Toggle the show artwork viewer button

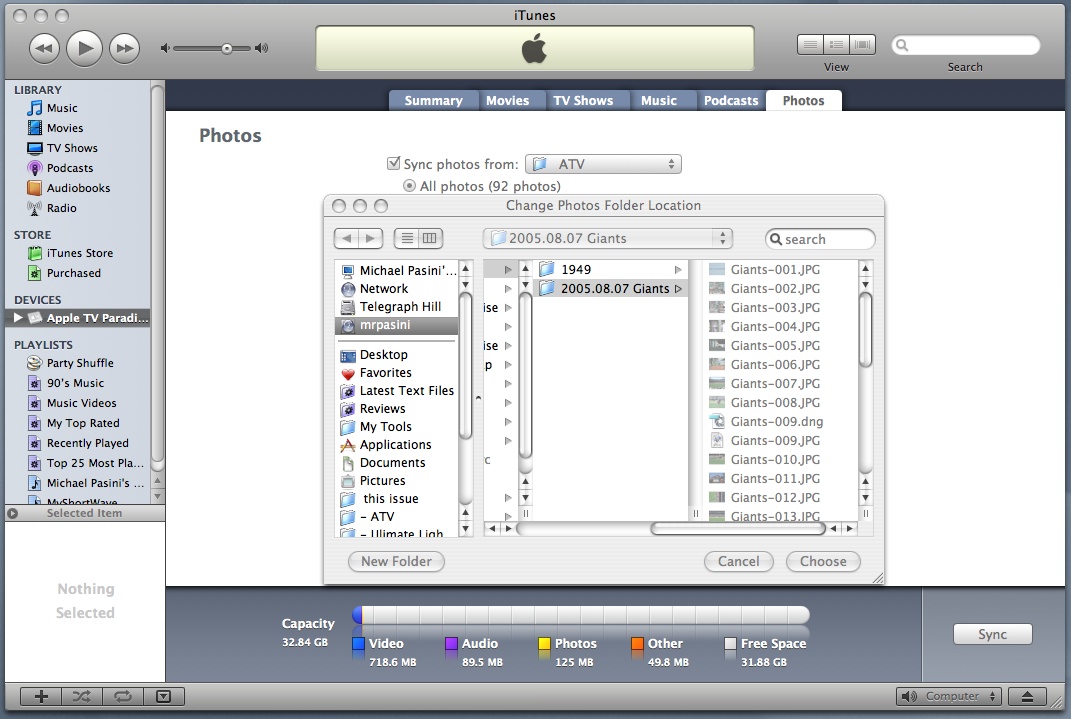[164, 697]
